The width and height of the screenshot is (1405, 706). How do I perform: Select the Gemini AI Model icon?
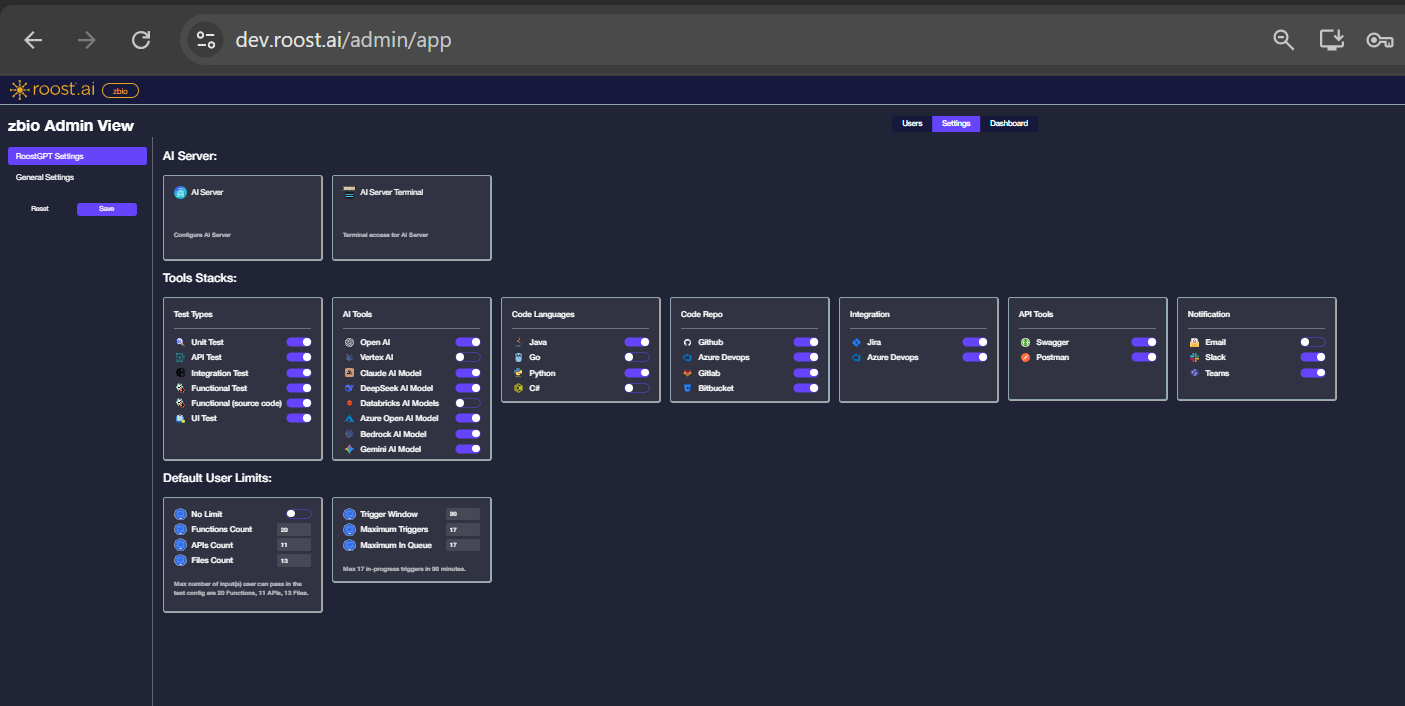pos(349,449)
